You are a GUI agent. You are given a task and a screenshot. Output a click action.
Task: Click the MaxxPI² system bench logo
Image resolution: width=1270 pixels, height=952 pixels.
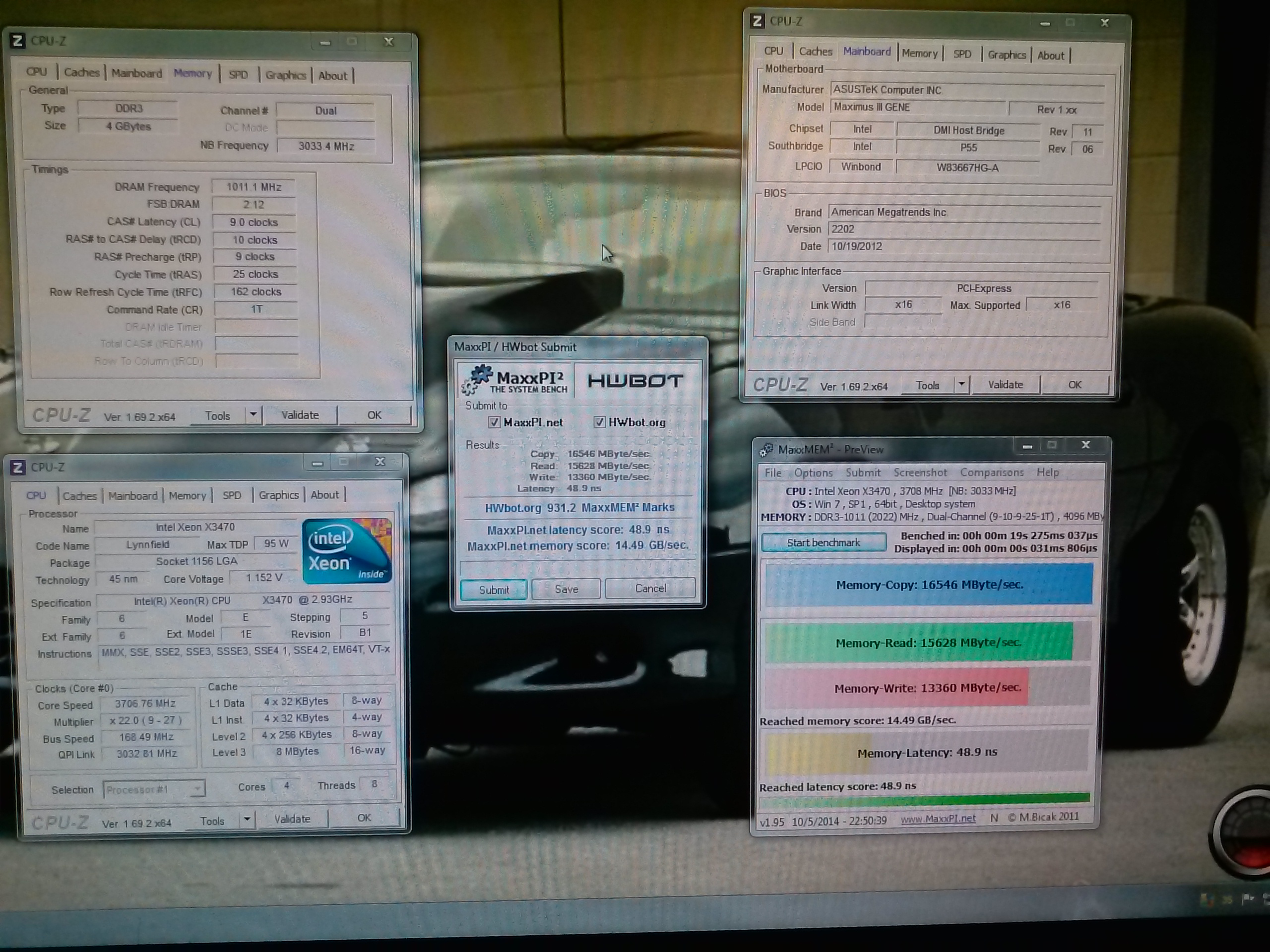pyautogui.click(x=514, y=380)
